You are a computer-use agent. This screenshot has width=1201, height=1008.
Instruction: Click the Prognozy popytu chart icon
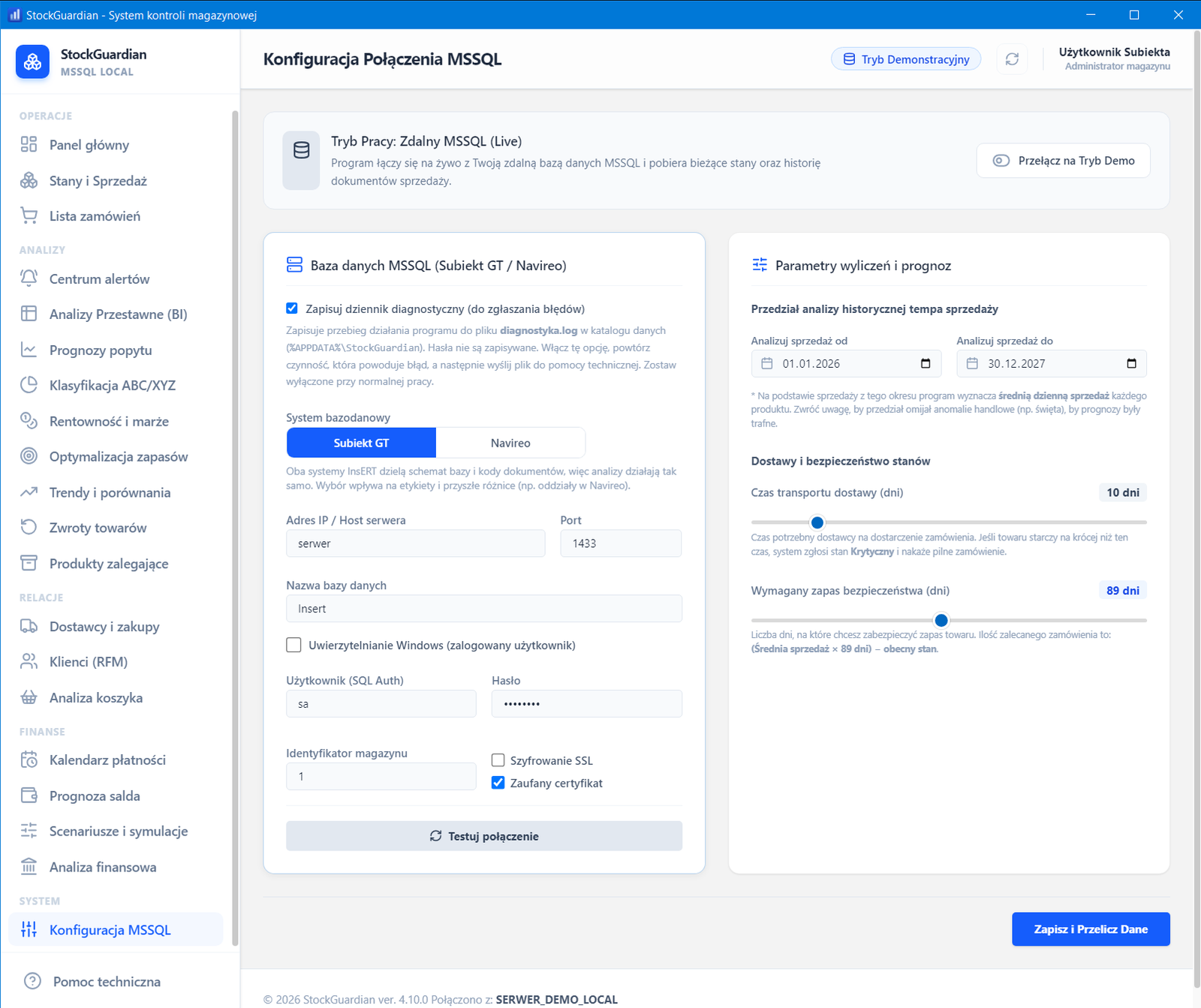tap(29, 350)
